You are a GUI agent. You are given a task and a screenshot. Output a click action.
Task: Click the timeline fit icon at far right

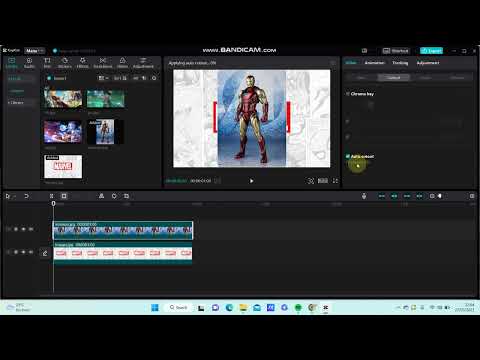pos(472,196)
